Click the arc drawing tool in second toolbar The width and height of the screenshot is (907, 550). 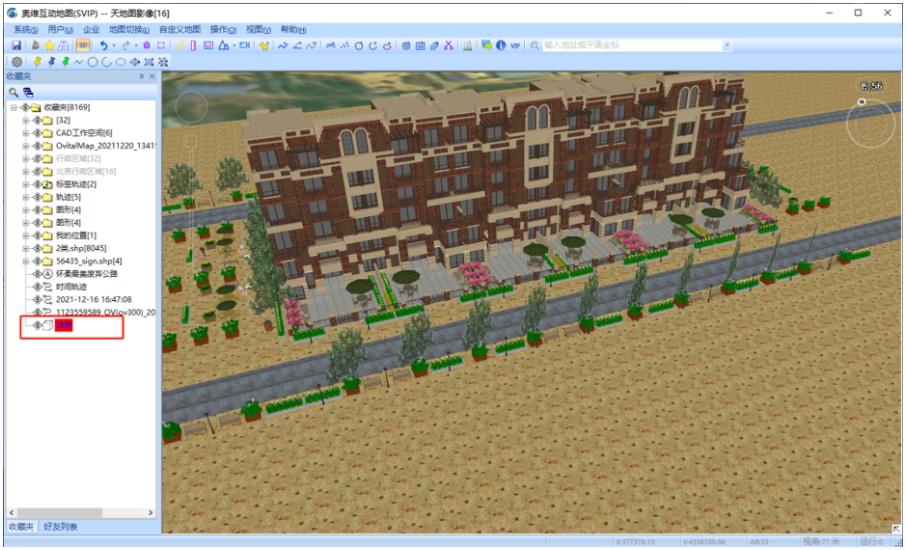click(106, 61)
